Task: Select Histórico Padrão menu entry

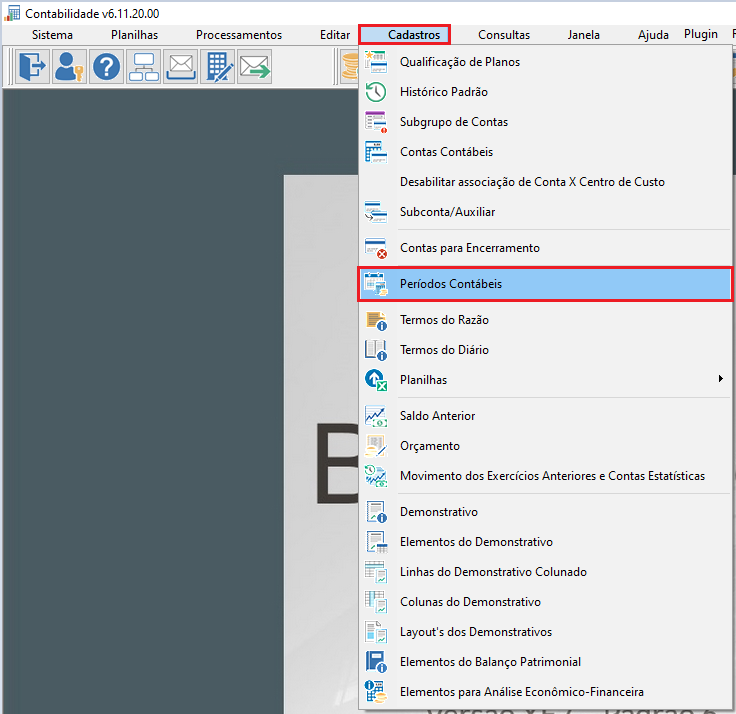Action: pos(545,92)
